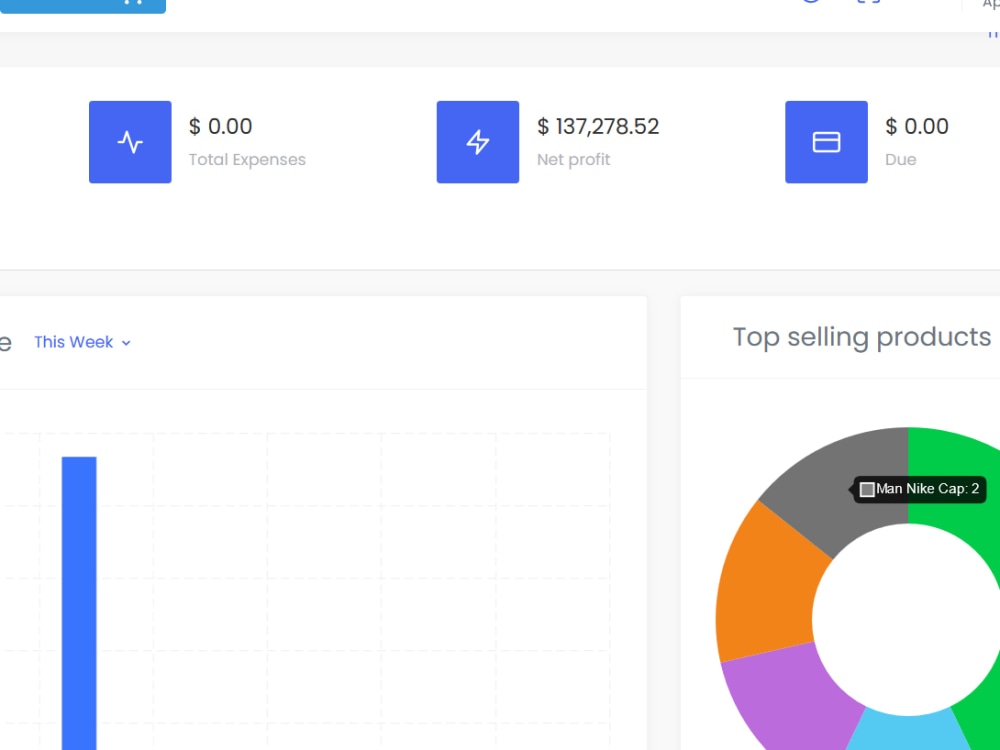Click the fullscreen brackets icon in the header
Screen dimensions: 1000x750
(869, 2)
